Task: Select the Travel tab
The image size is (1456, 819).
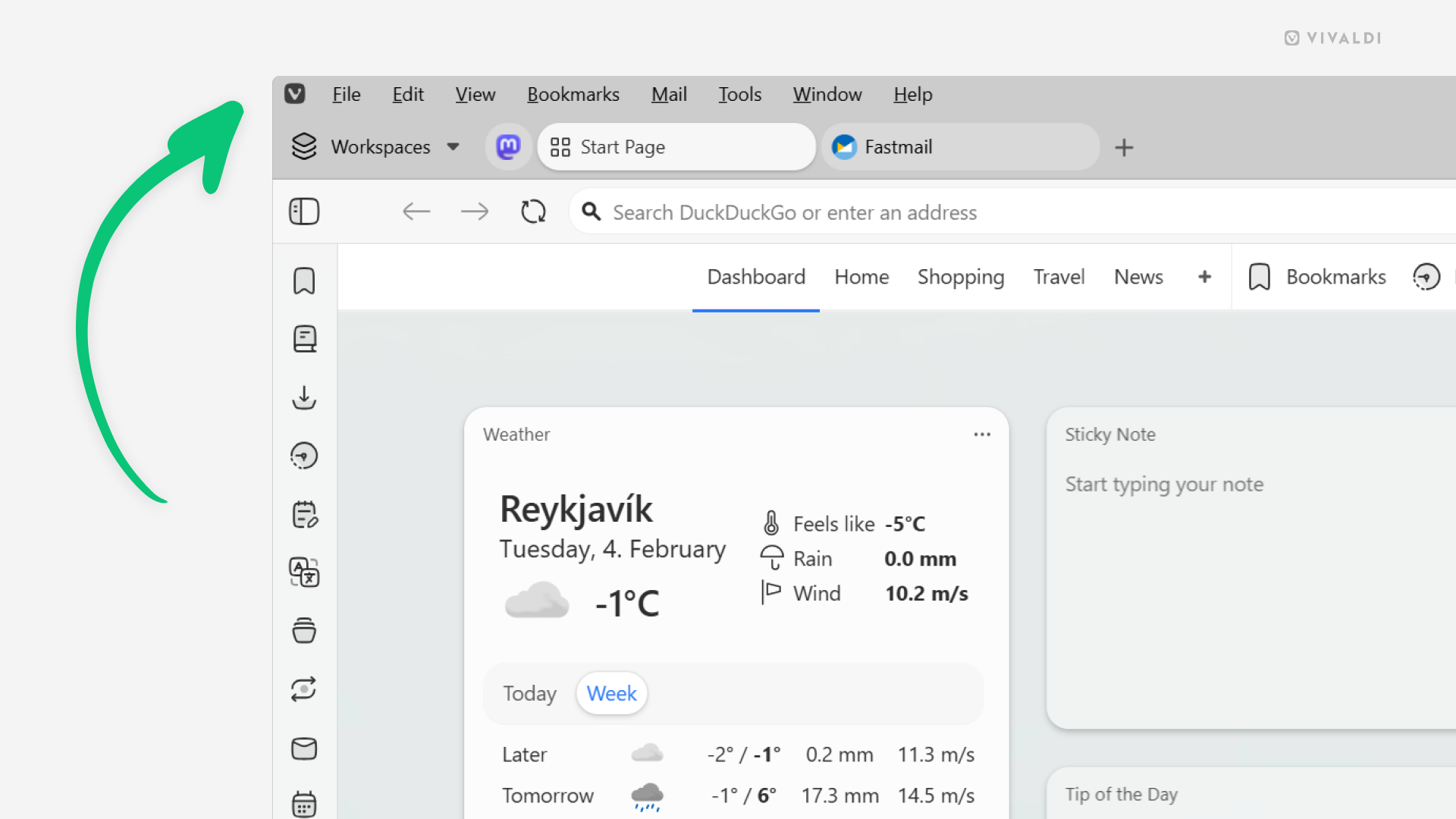Action: click(1059, 277)
